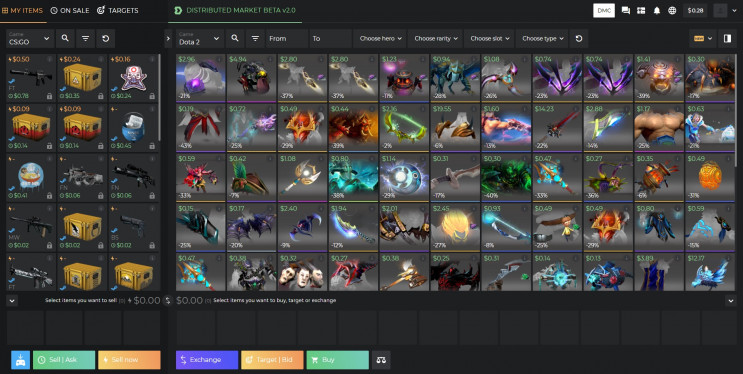
Task: Collapse the left inventory panel arrow
Action: [x=168, y=38]
